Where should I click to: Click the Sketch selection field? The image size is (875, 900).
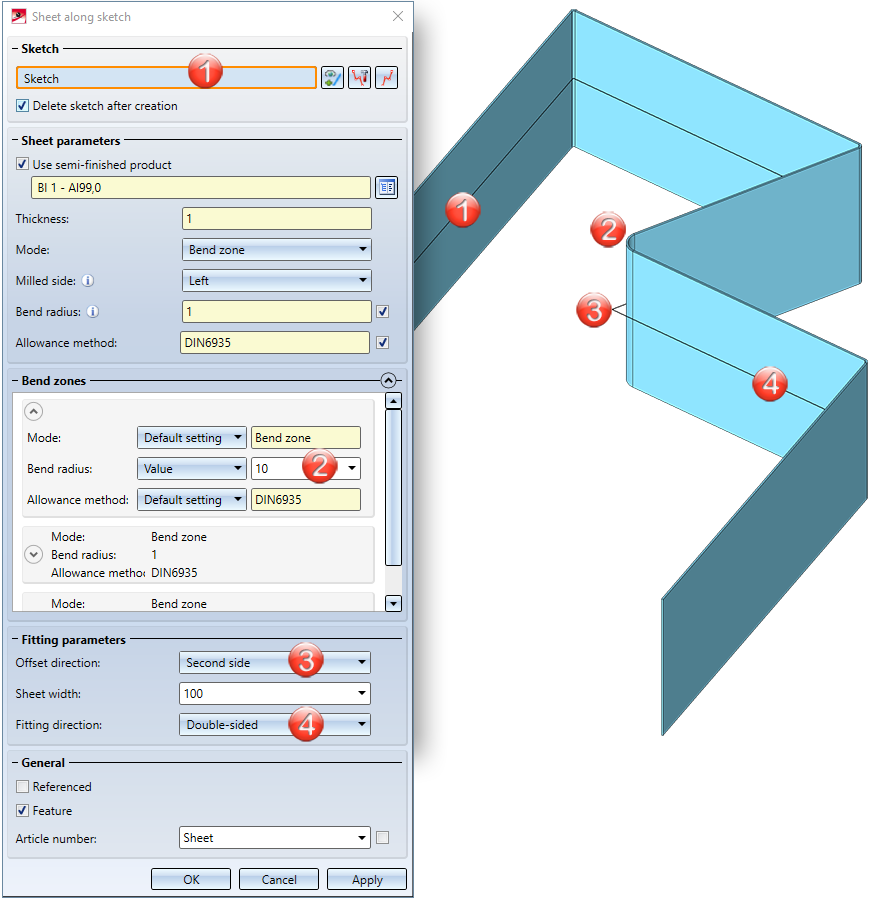pos(167,77)
